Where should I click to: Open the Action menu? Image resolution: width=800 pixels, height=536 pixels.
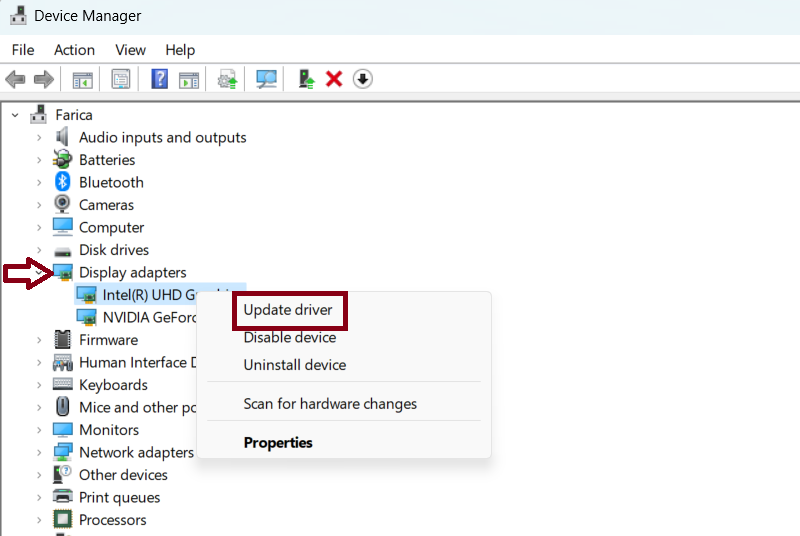[74, 50]
